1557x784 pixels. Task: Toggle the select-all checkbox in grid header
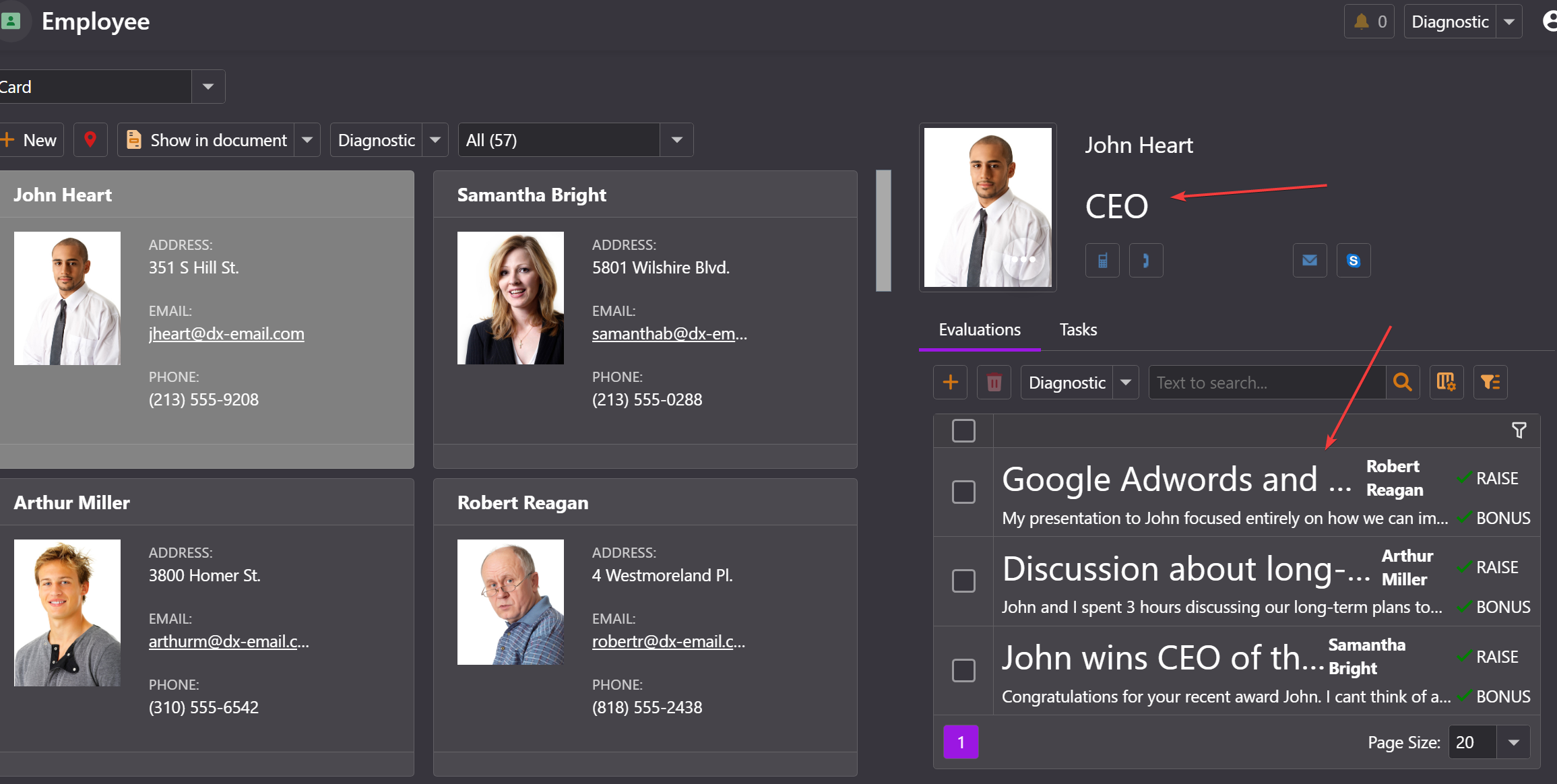(x=963, y=430)
